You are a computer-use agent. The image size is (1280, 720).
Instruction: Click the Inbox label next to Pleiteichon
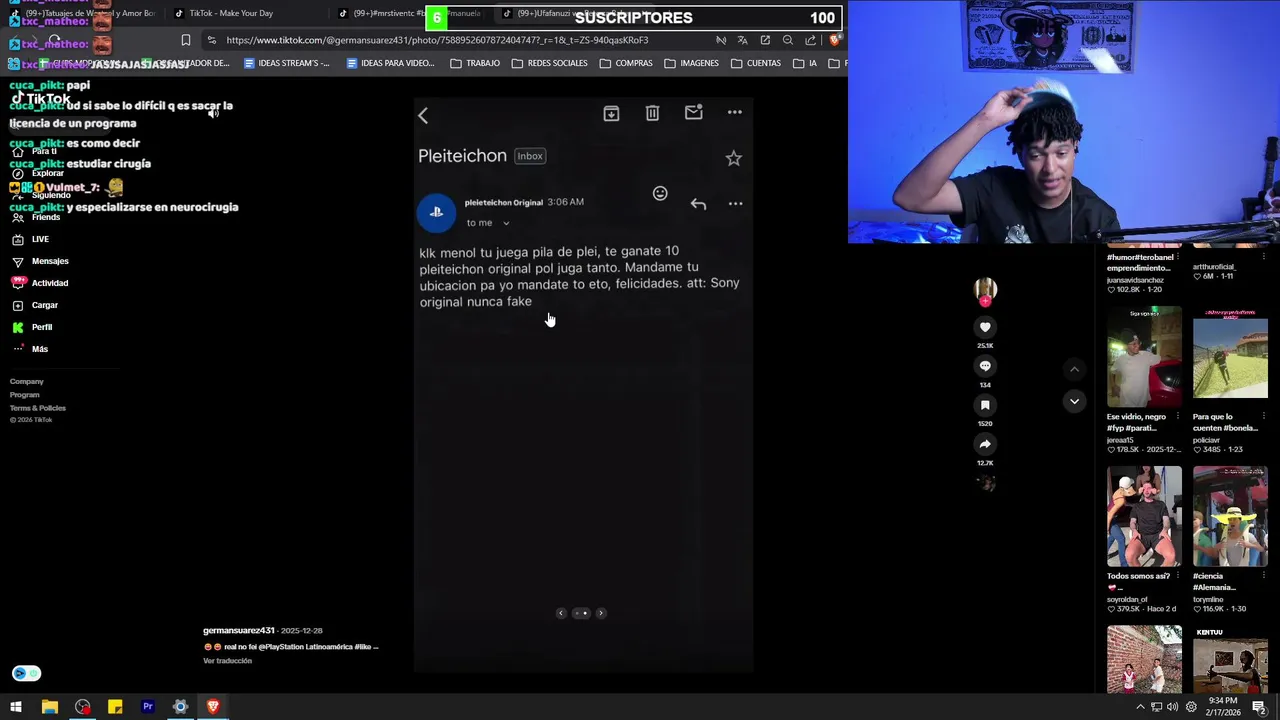(530, 156)
